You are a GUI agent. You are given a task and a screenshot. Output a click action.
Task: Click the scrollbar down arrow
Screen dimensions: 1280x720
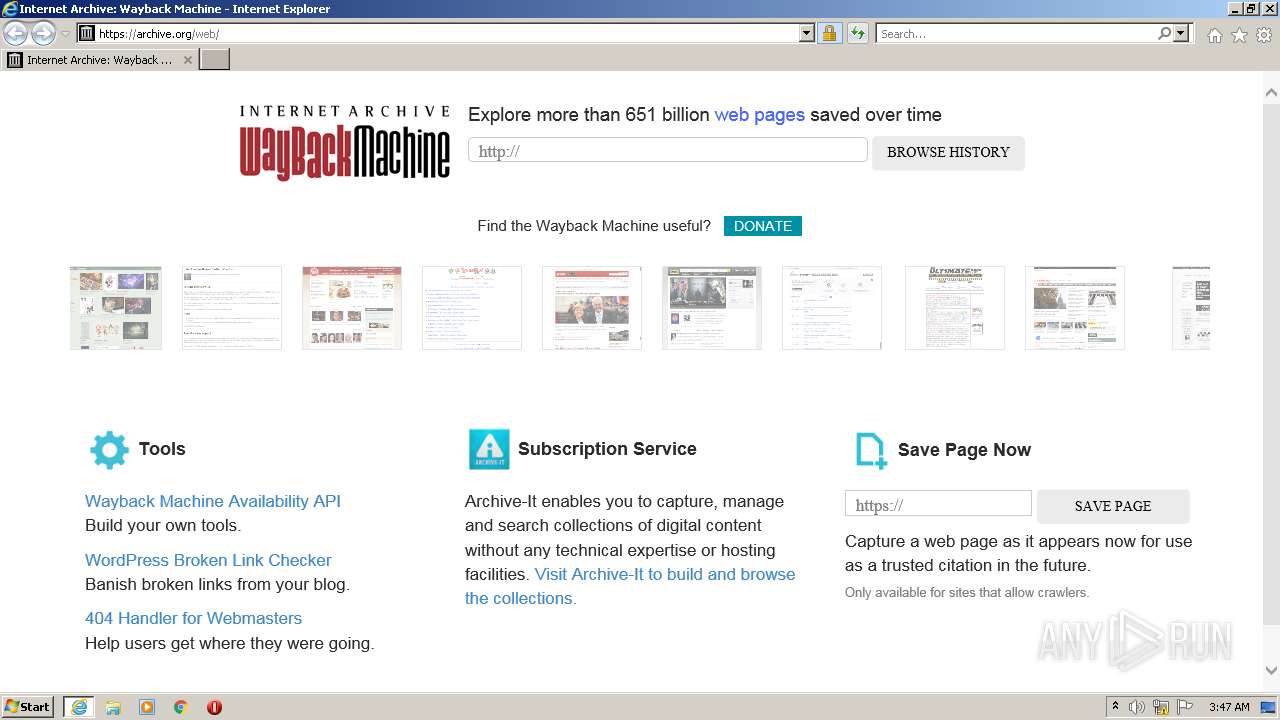1271,671
